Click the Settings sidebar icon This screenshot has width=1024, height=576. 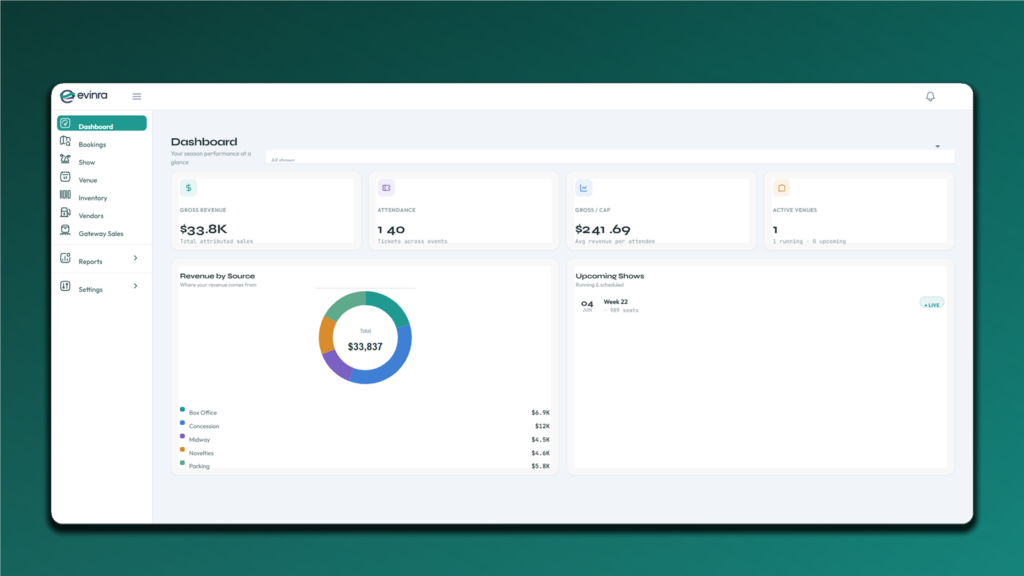[65, 286]
